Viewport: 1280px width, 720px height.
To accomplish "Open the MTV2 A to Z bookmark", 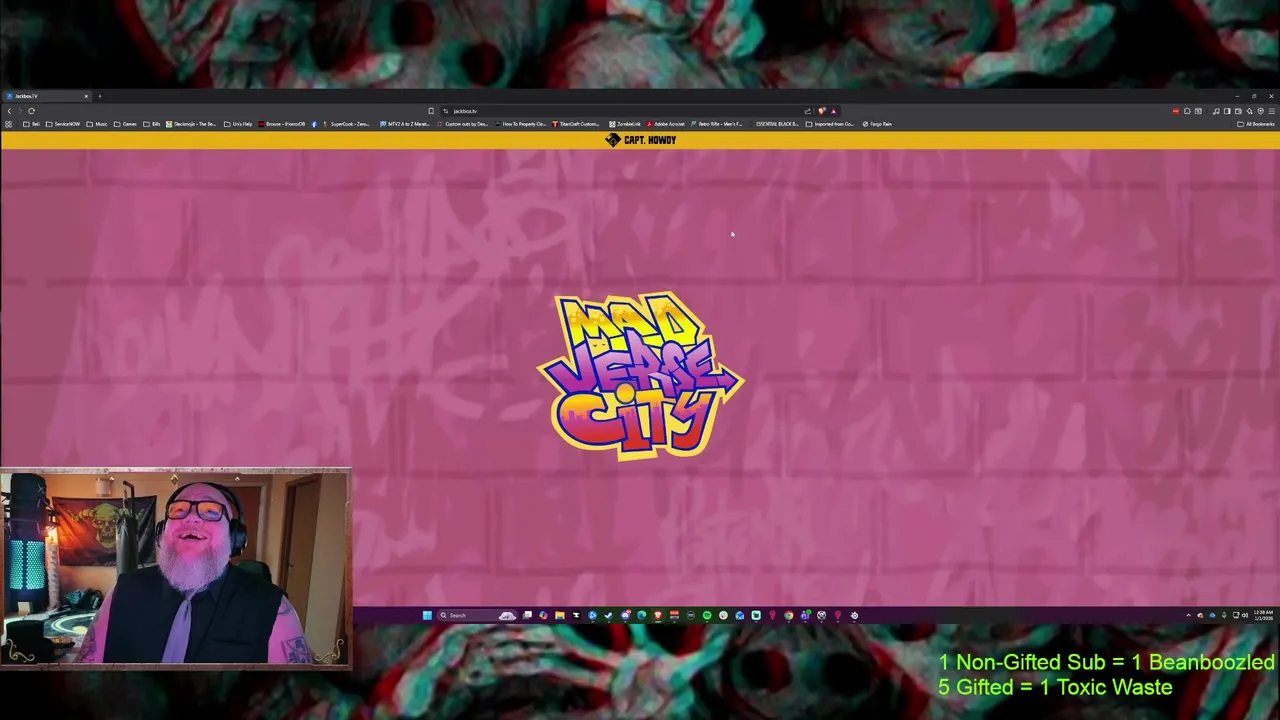I will tap(405, 124).
